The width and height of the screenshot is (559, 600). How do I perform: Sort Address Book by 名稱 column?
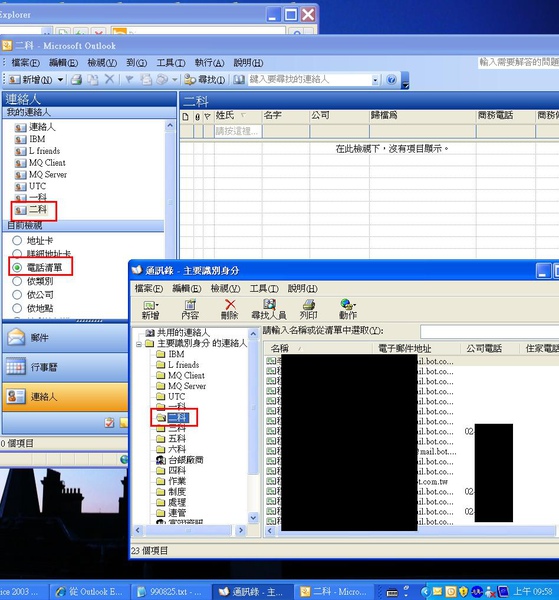pyautogui.click(x=318, y=348)
